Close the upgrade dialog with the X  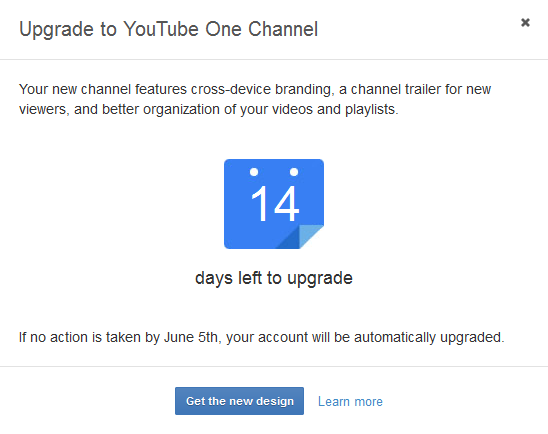525,23
